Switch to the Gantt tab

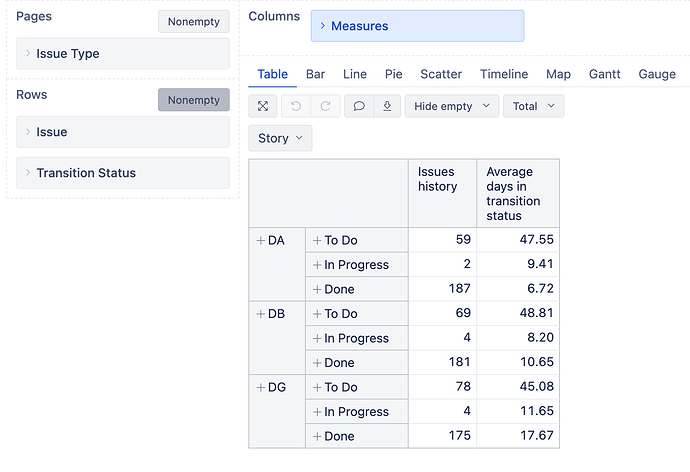(605, 74)
